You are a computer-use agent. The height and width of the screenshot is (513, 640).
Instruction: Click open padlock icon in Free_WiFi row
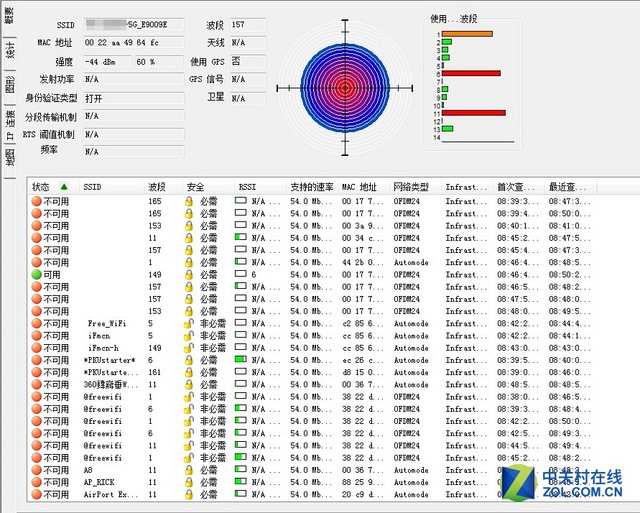[x=189, y=324]
